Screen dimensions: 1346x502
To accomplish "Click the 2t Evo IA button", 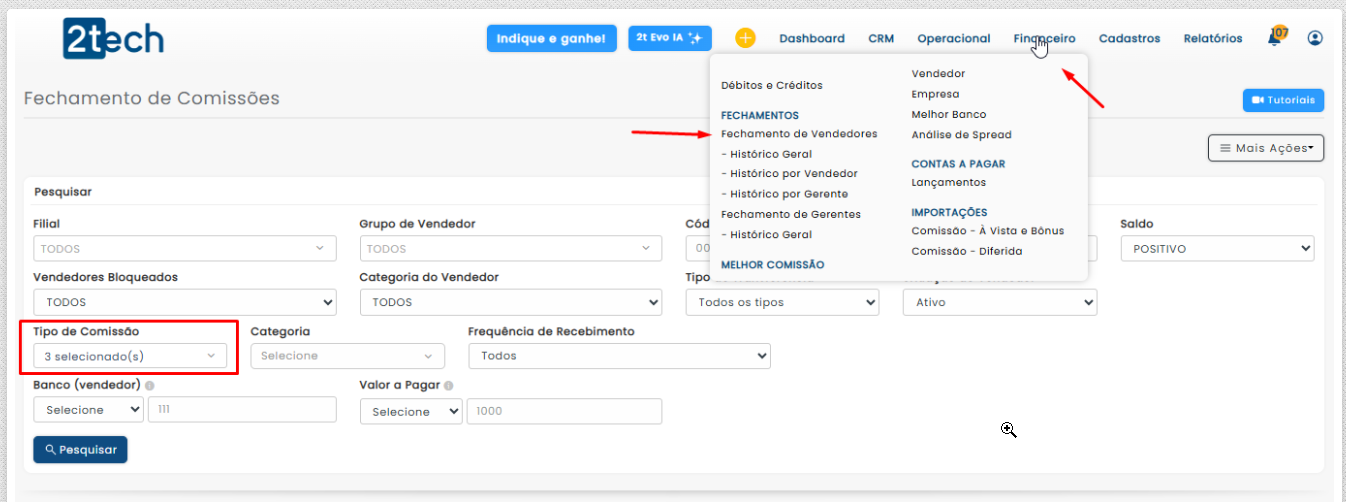I will (x=670, y=38).
